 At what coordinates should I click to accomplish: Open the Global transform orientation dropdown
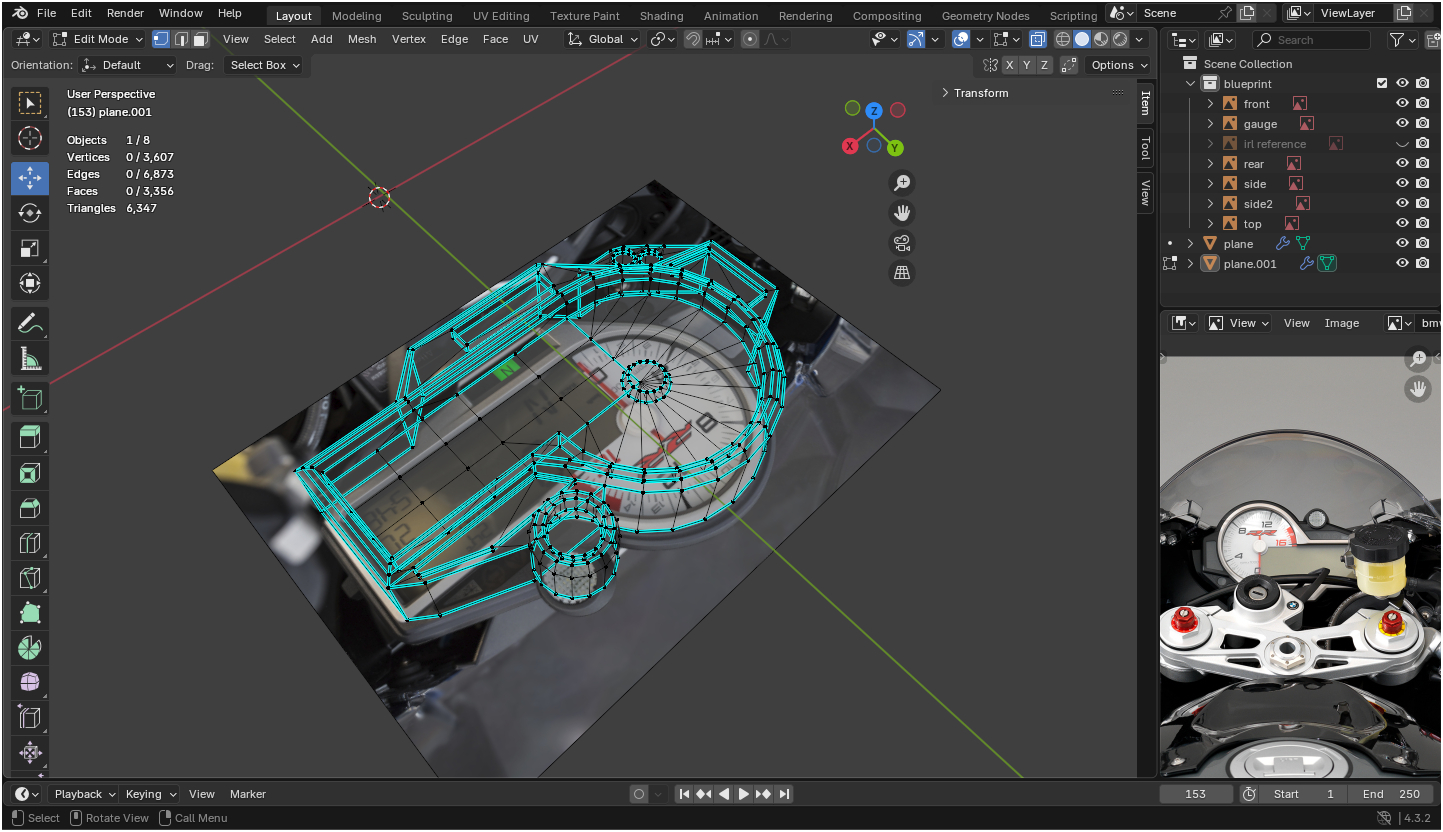[602, 39]
